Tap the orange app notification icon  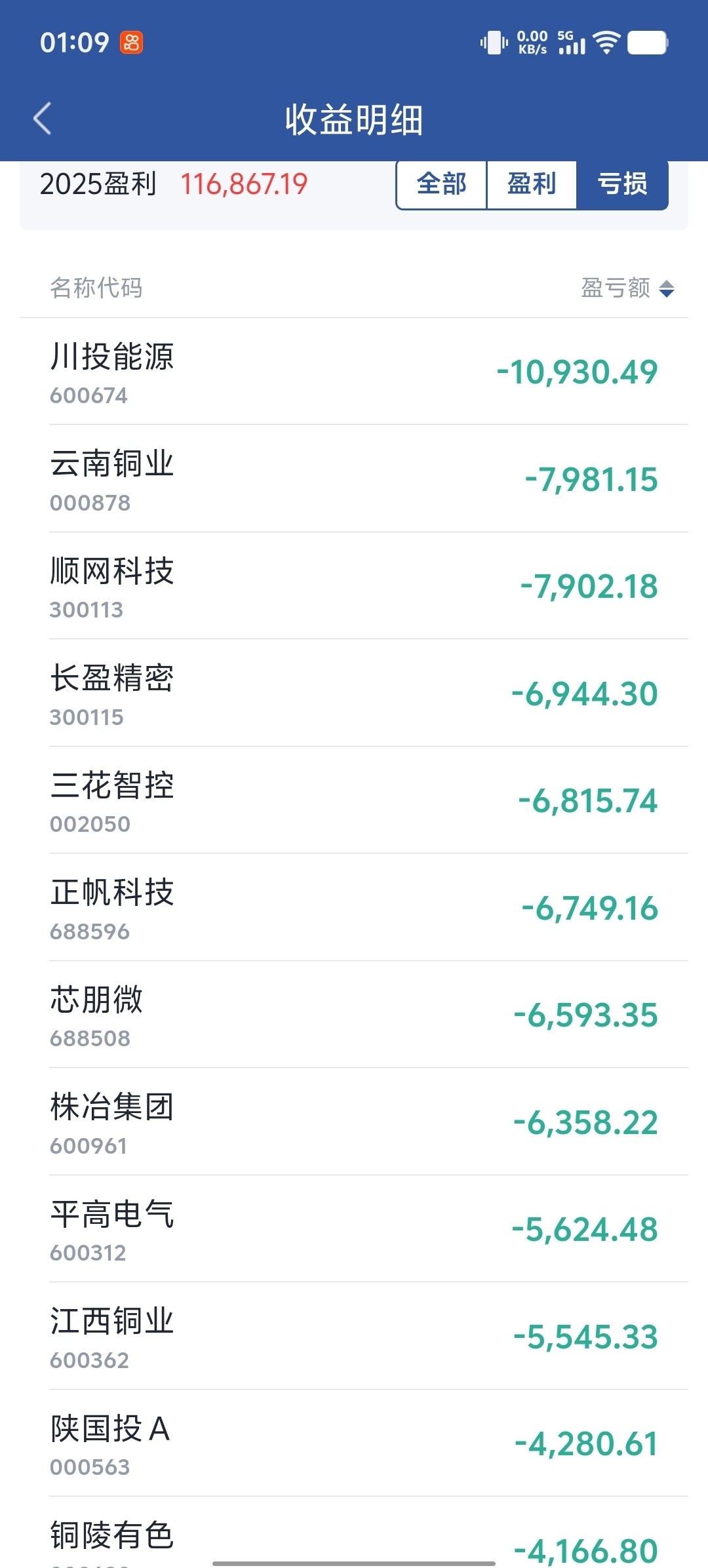click(131, 43)
